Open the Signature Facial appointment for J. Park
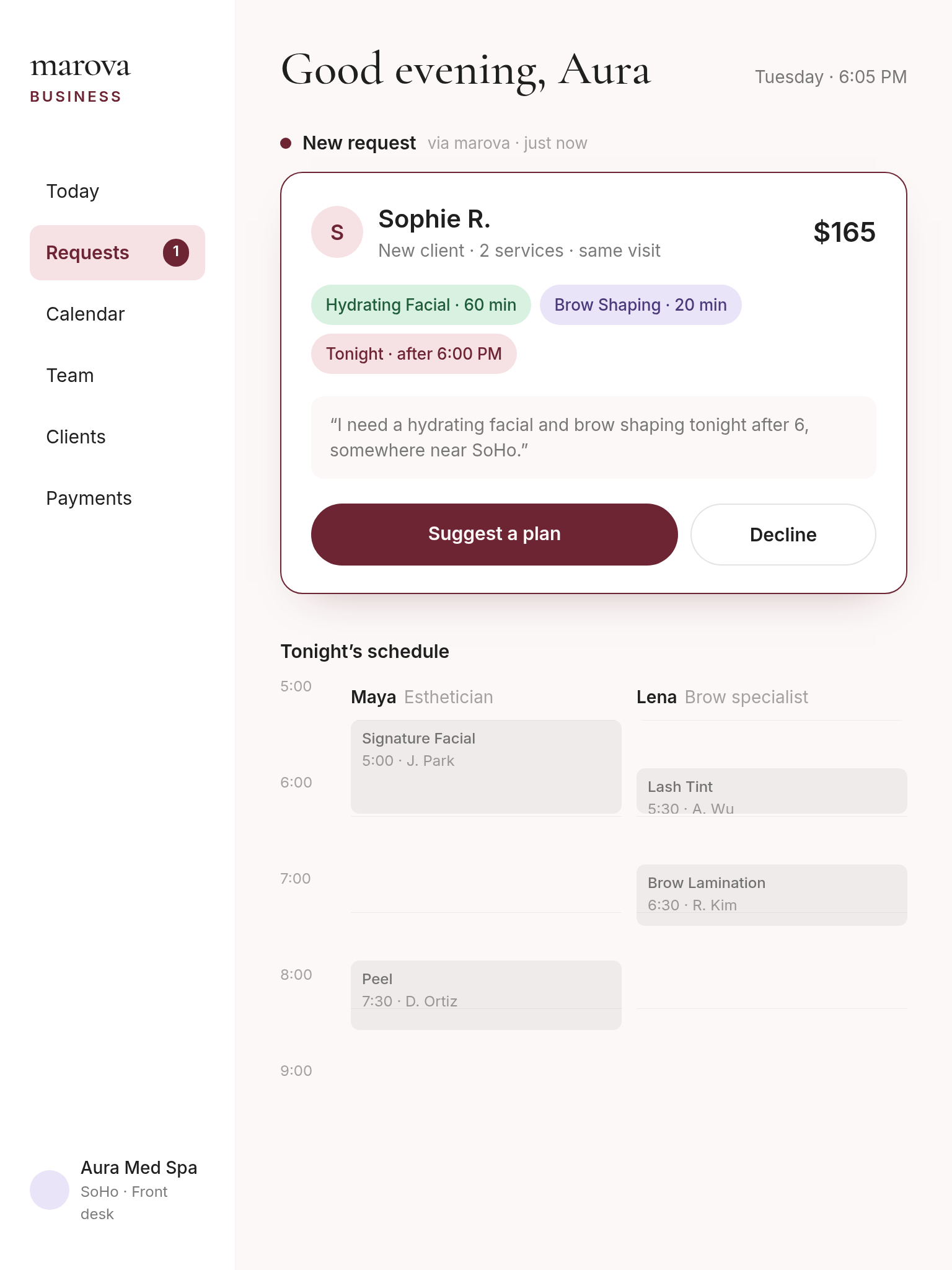Screen dimensions: 952x1270 [486, 766]
